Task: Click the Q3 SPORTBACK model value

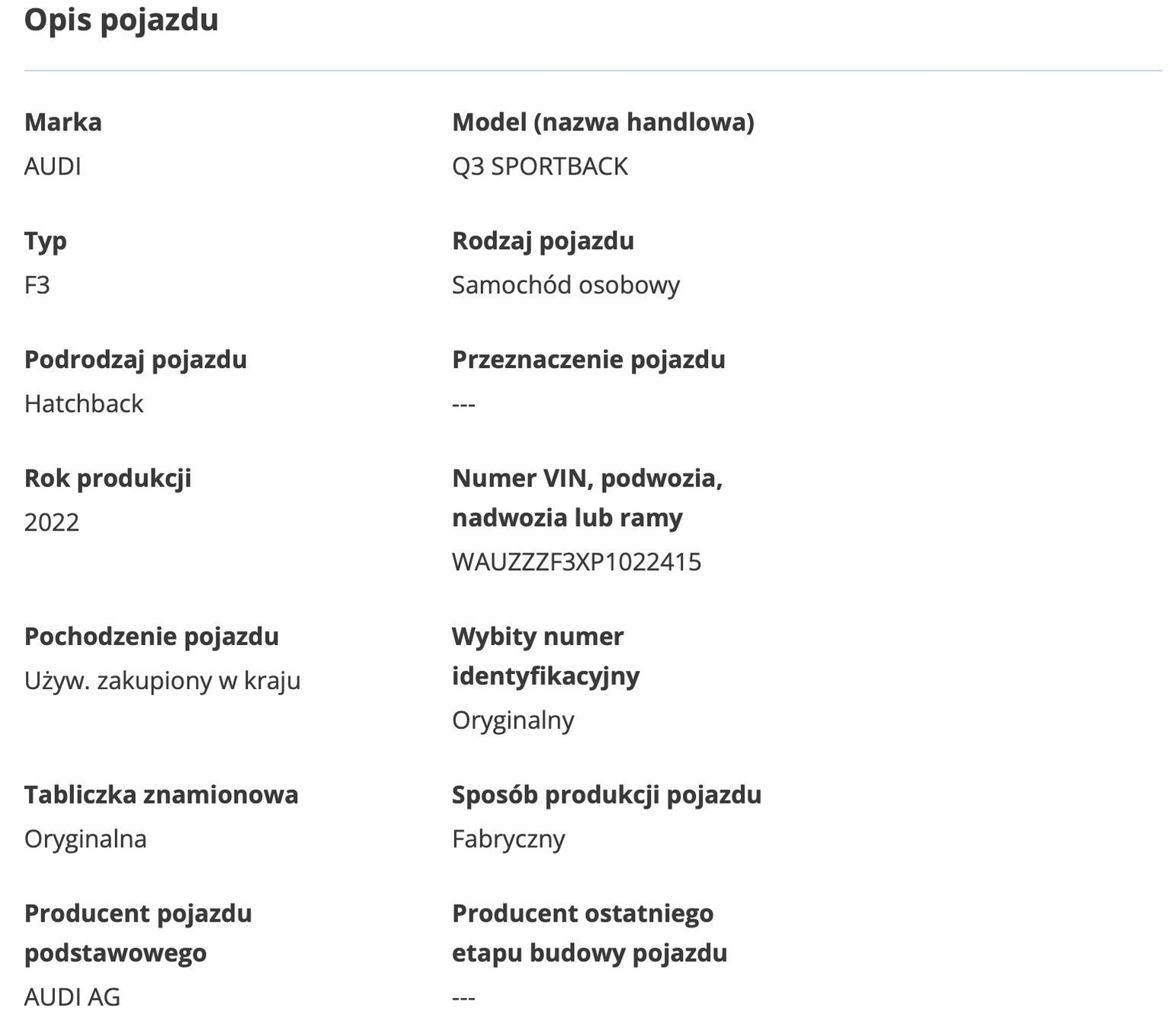Action: 540,166
